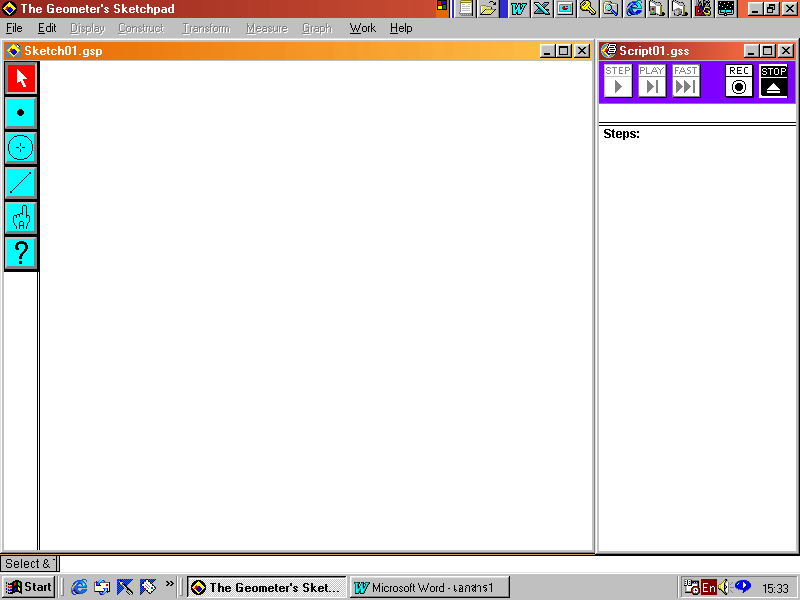
Task: Open the Display menu
Action: 87,28
